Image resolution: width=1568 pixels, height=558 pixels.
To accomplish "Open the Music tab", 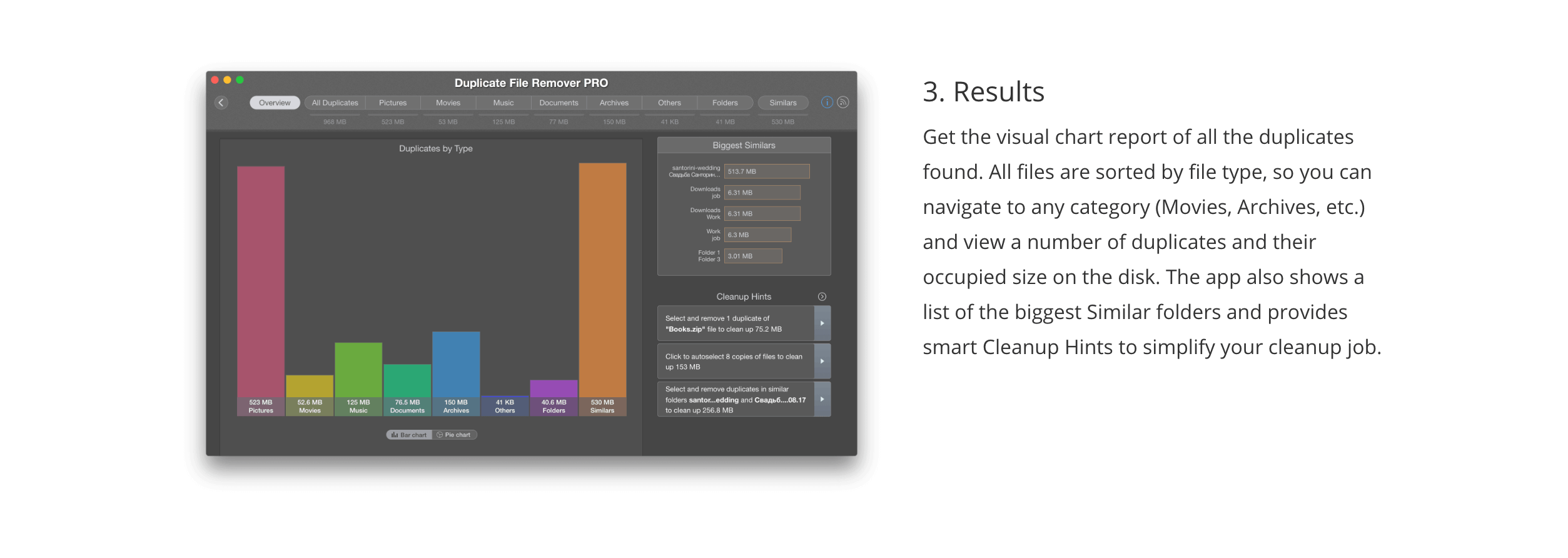I will pyautogui.click(x=503, y=103).
